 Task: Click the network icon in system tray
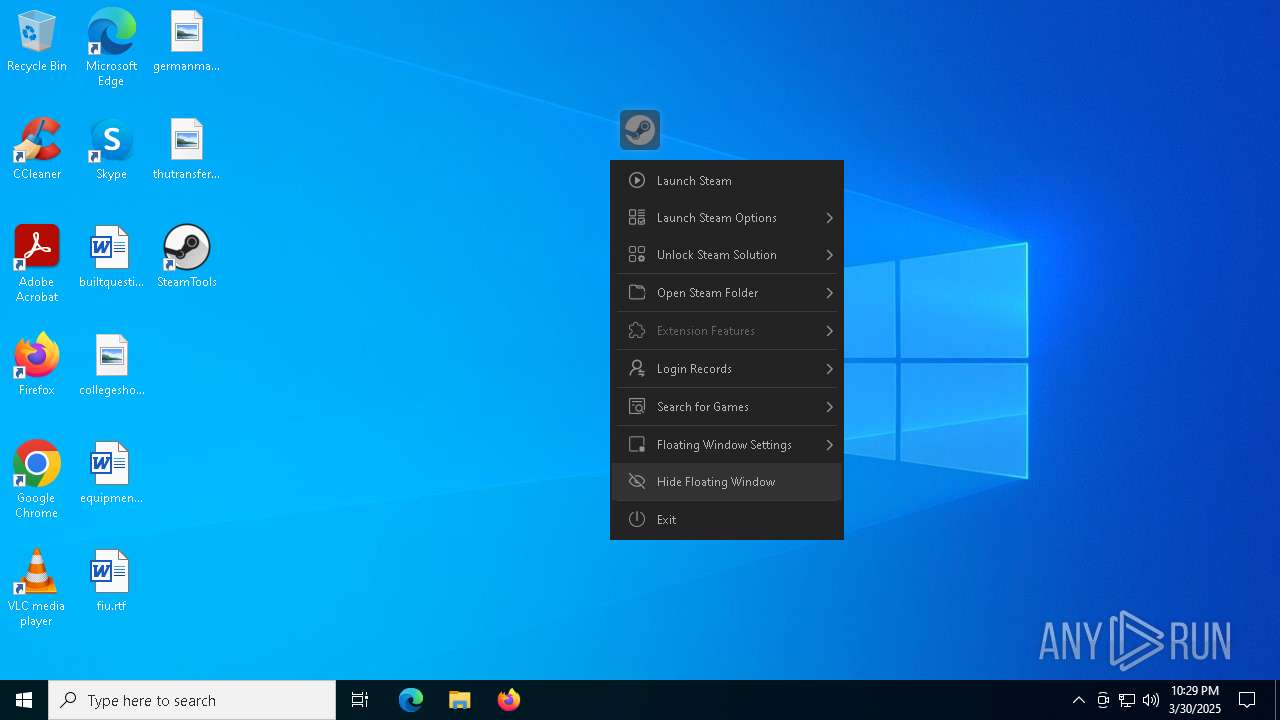[1127, 700]
